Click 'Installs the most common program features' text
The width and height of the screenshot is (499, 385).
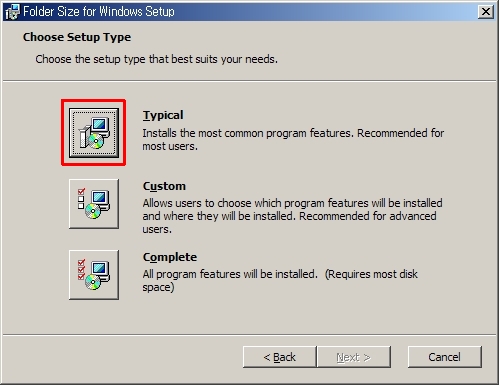click(247, 133)
